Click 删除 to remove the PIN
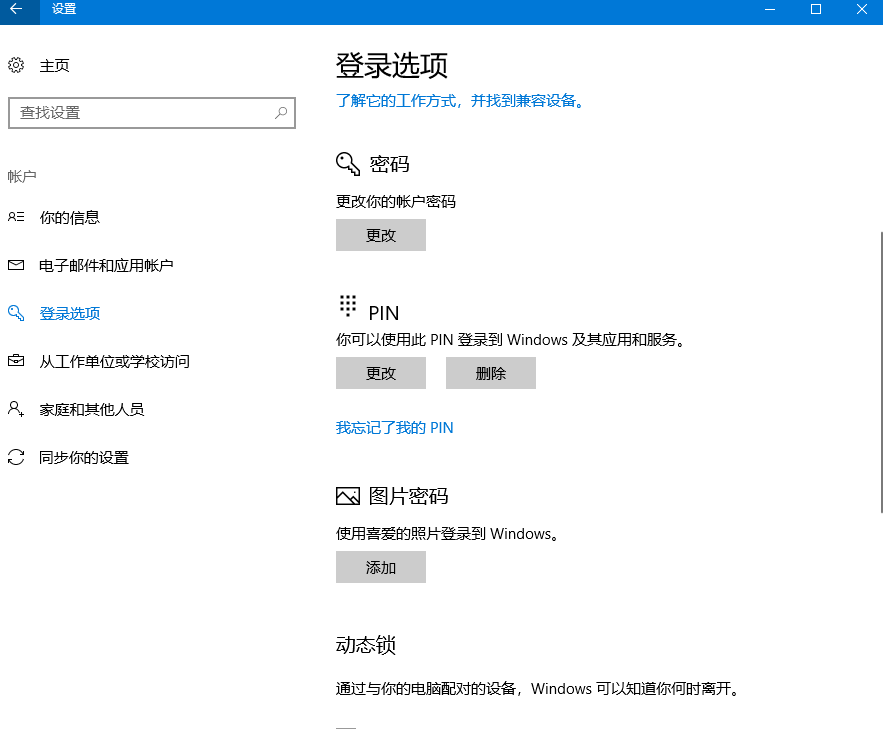This screenshot has width=883, height=729. pos(490,373)
